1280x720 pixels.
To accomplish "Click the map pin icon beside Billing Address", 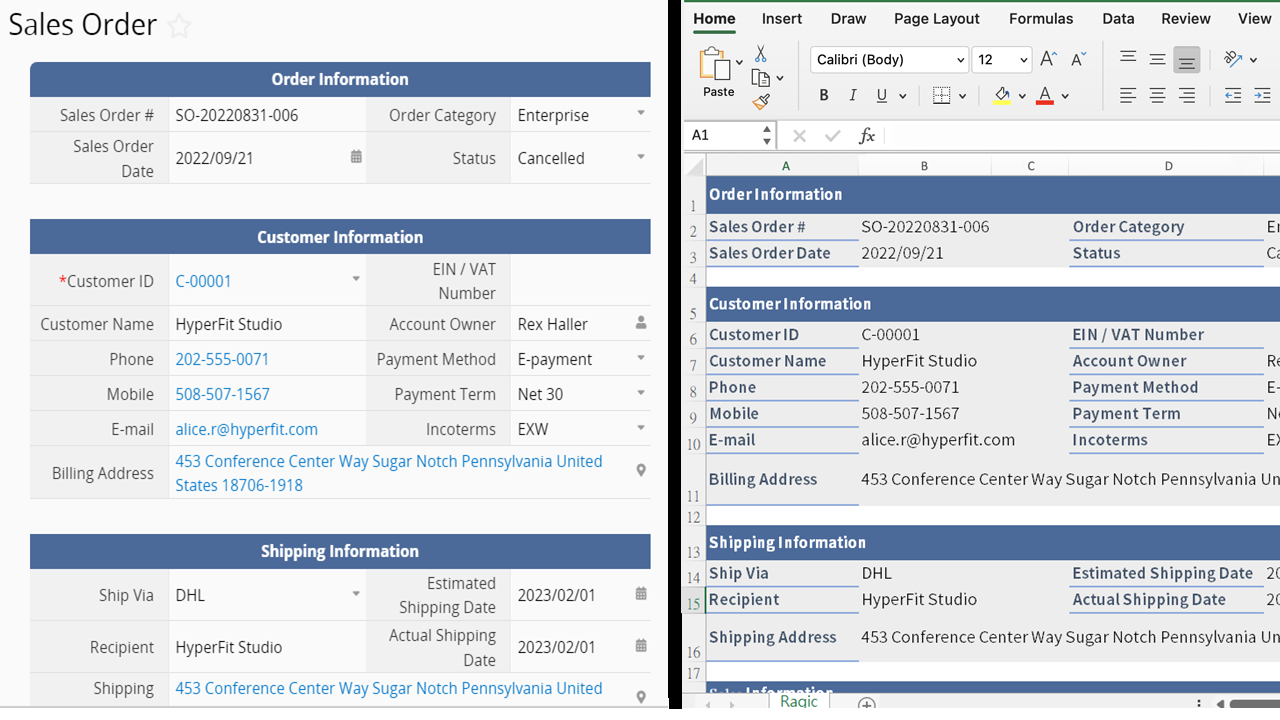I will click(640, 469).
